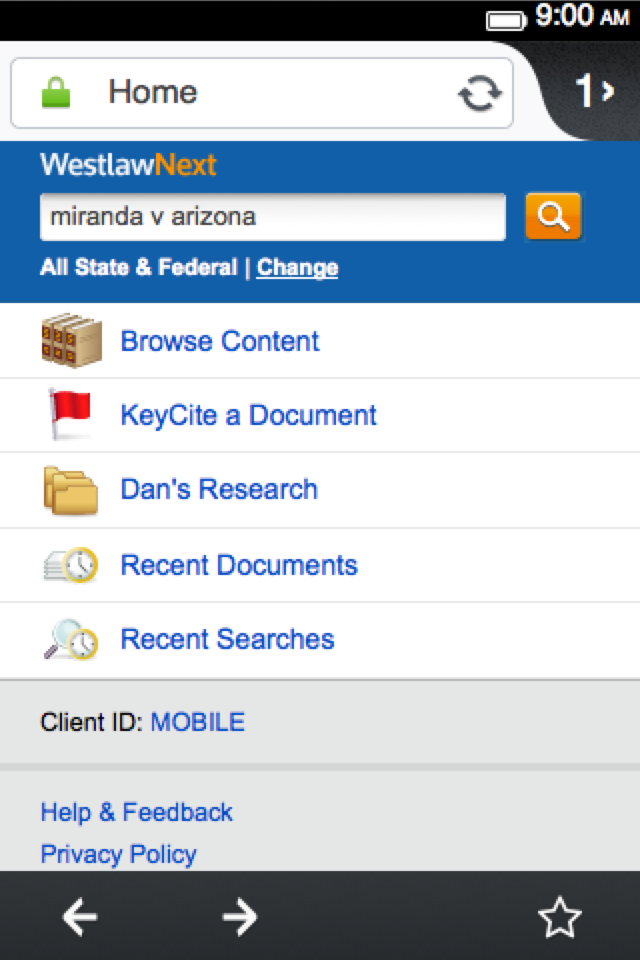Click the Dan's Research folder icon
Viewport: 640px width, 960px height.
(x=71, y=490)
